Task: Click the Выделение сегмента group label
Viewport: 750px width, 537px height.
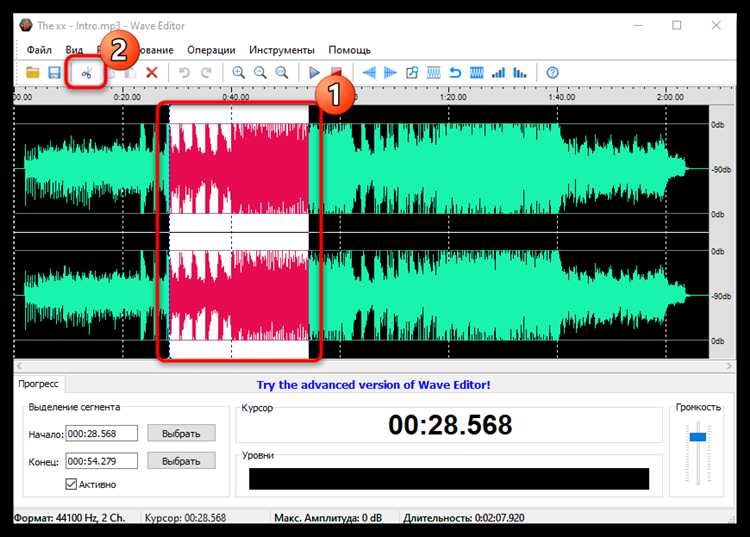Action: 74,407
